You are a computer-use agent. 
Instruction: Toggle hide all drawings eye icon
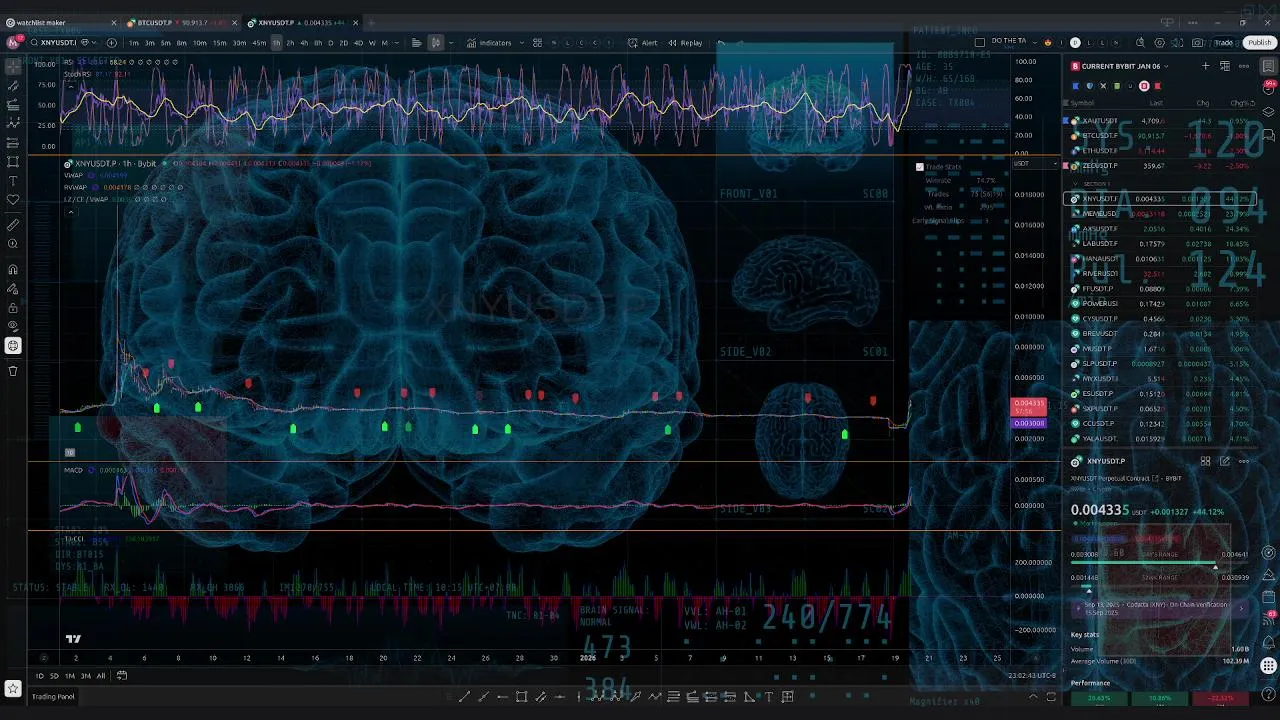pyautogui.click(x=13, y=326)
